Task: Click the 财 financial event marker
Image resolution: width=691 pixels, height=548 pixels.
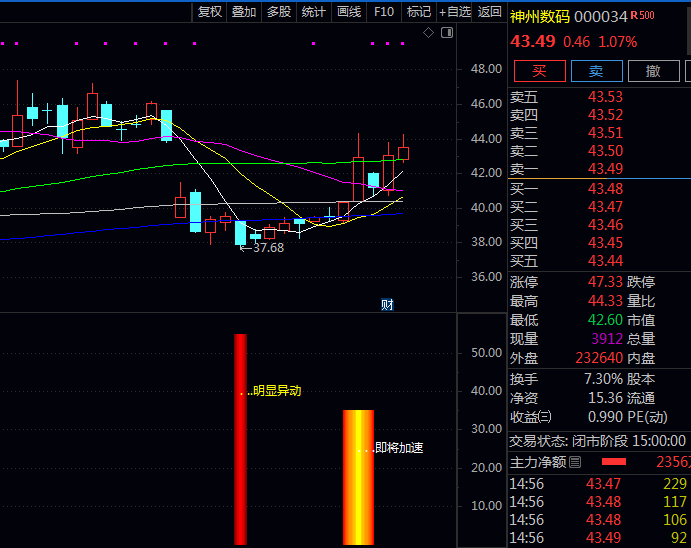Action: (387, 304)
